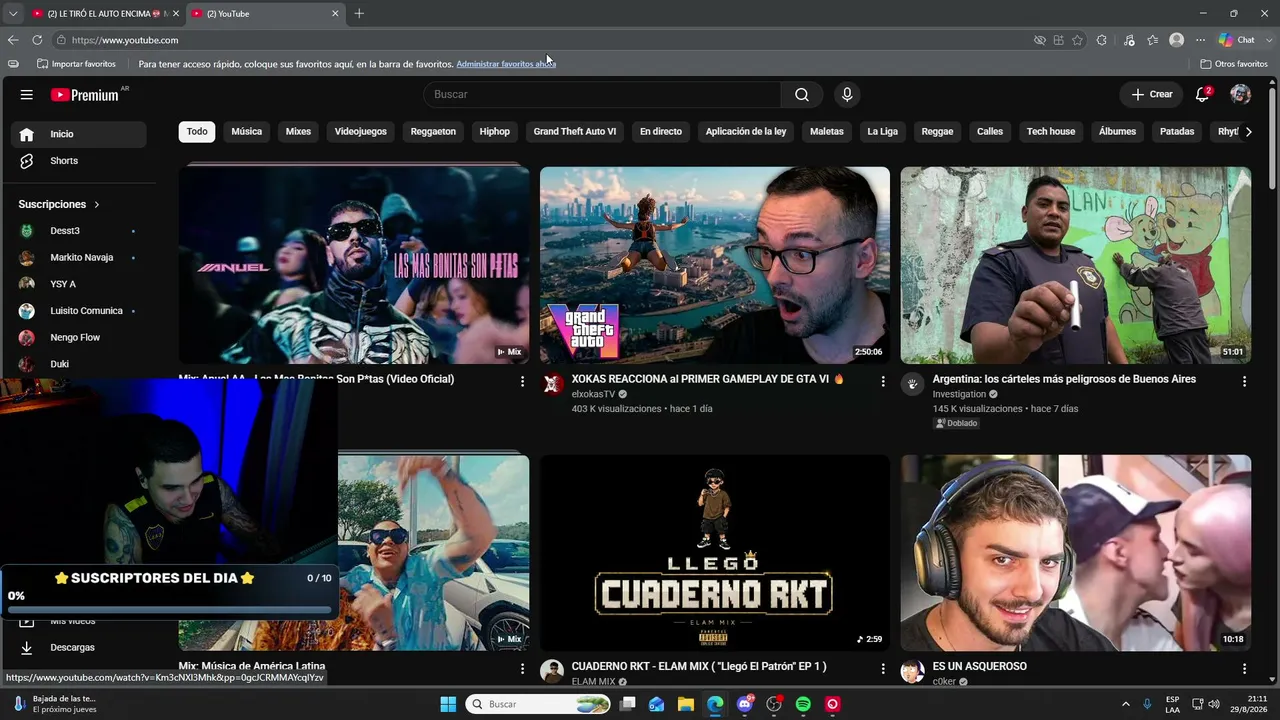Open the Desst3 subscription channel
The image size is (1280, 720).
(x=78, y=231)
